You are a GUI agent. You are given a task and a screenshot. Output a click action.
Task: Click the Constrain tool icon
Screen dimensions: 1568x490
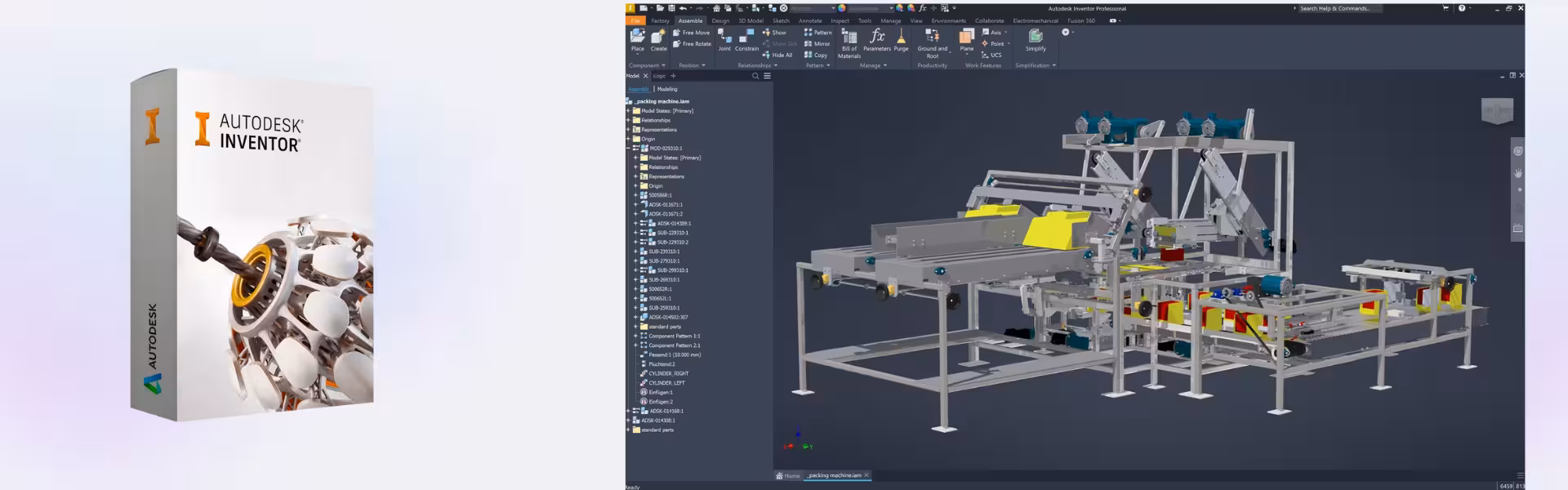tap(746, 37)
